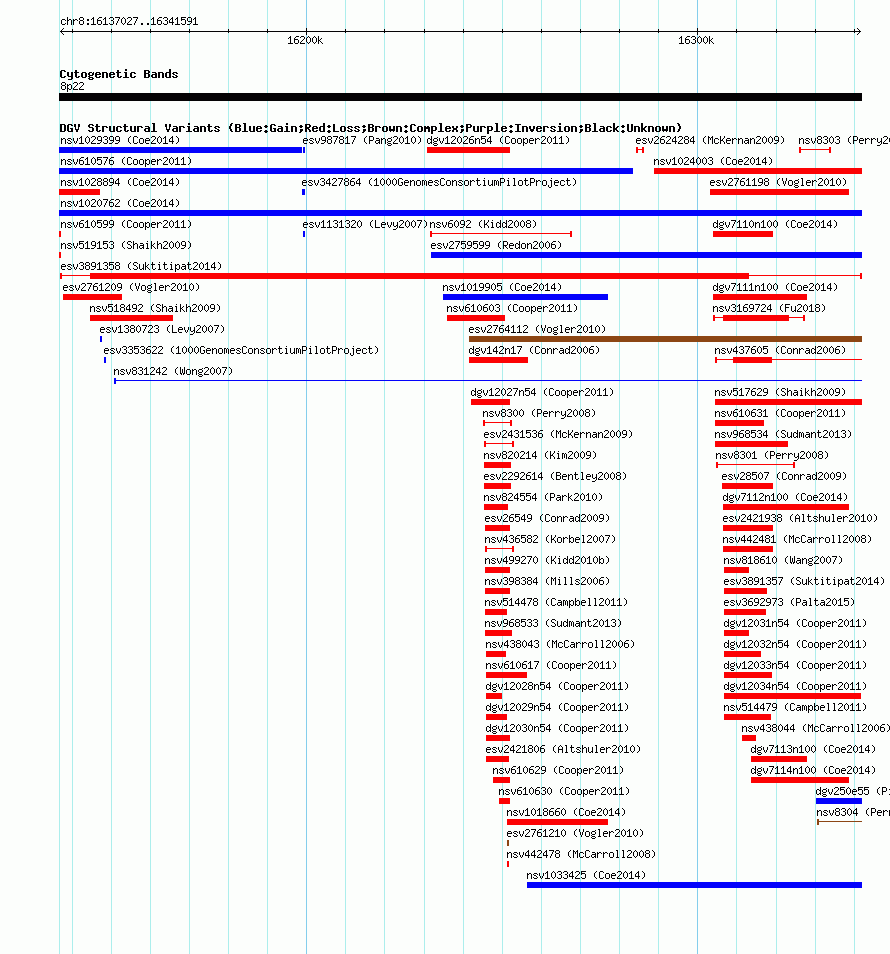
Task: Click esv3692973 (Palta2015) label
Action: [789, 602]
